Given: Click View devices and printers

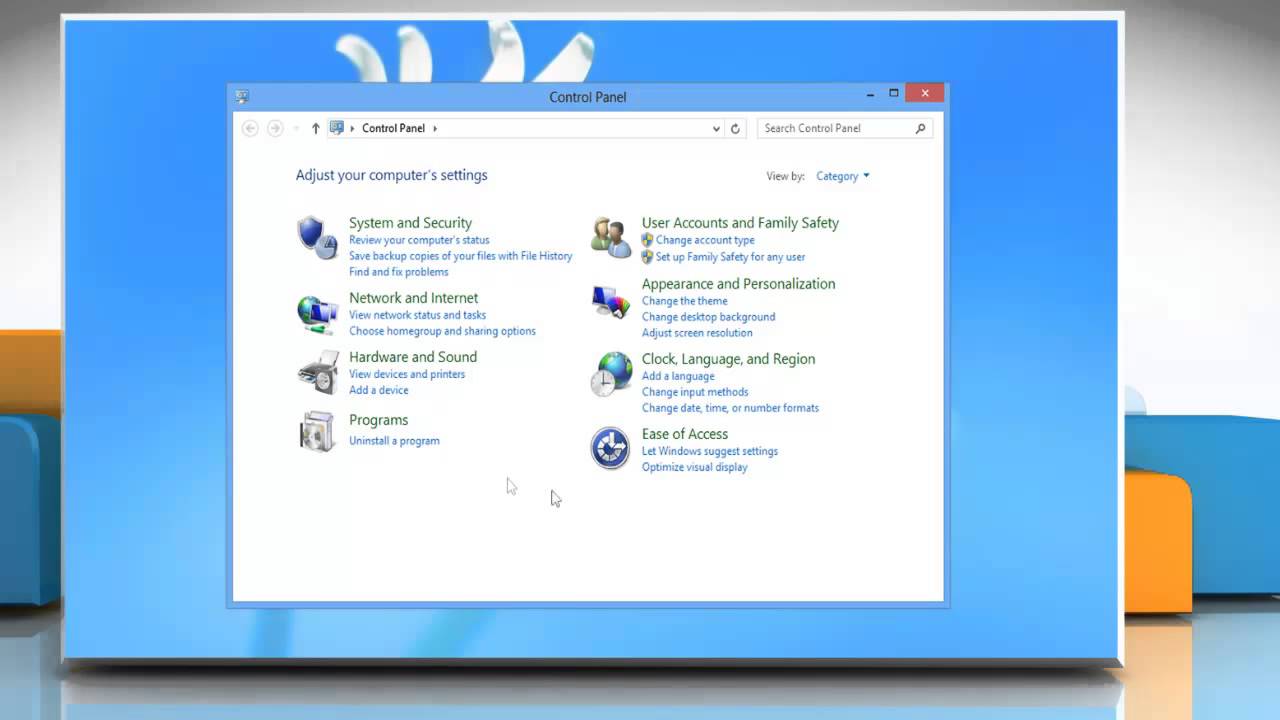Looking at the screenshot, I should click(407, 374).
